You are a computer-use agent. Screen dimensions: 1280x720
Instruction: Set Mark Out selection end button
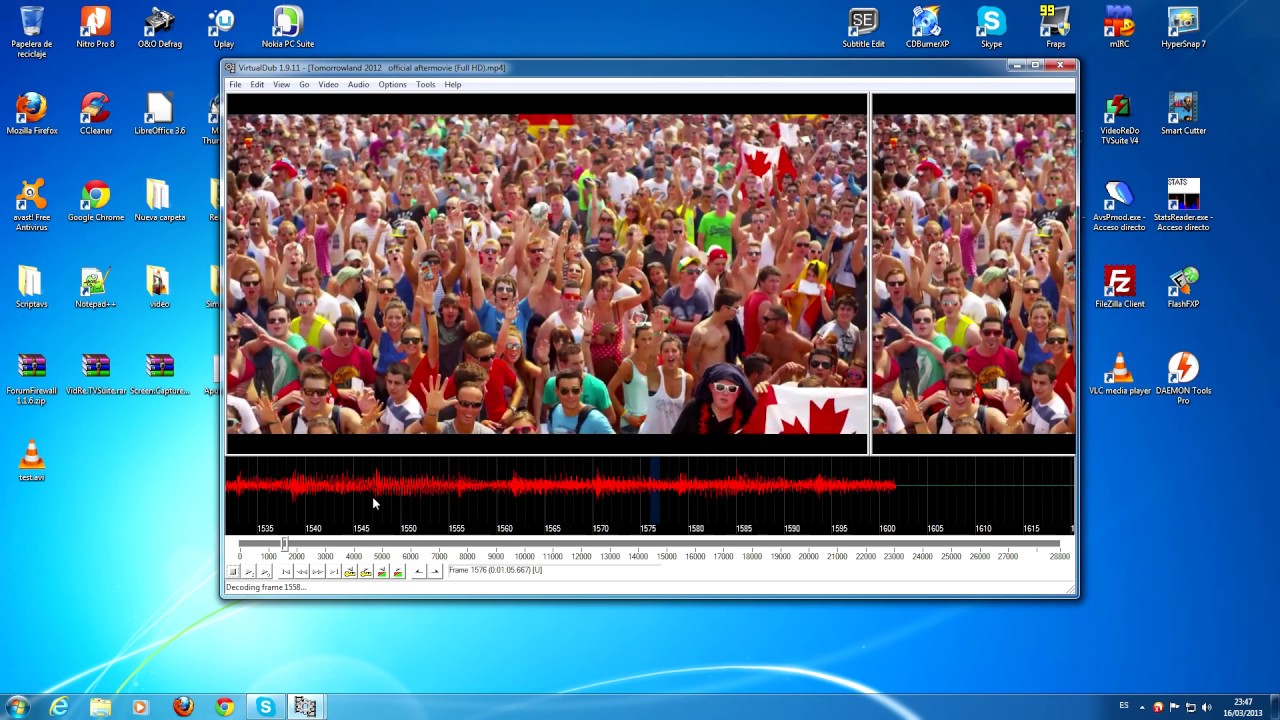[435, 571]
